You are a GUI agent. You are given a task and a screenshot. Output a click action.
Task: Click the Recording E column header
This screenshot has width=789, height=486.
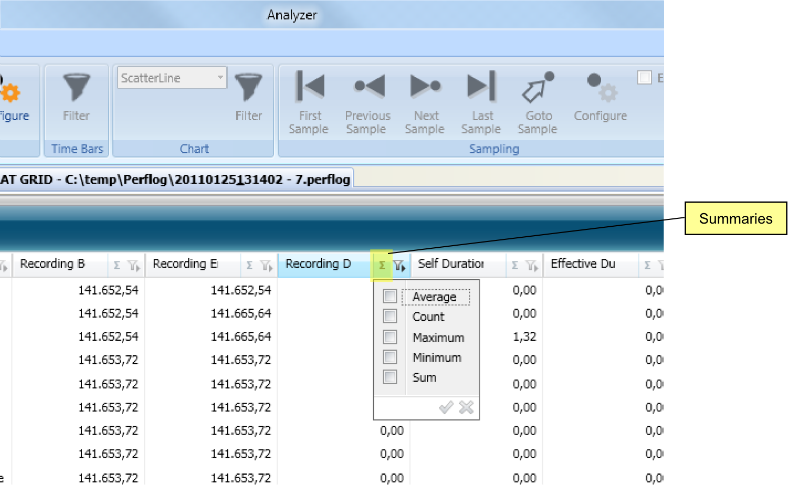click(185, 264)
